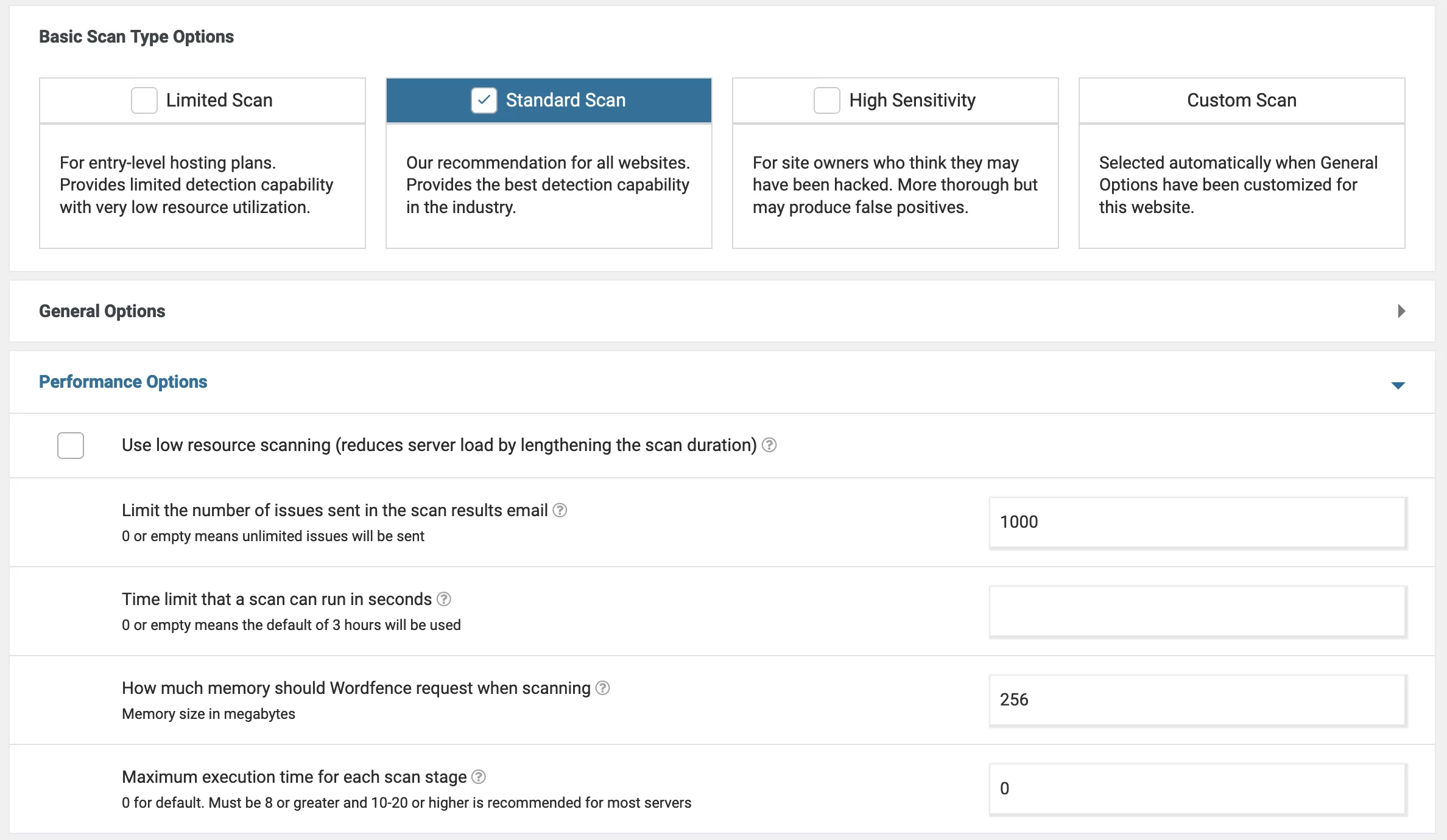Click the Performance Options section label
This screenshot has height=840, width=1447.
123,381
